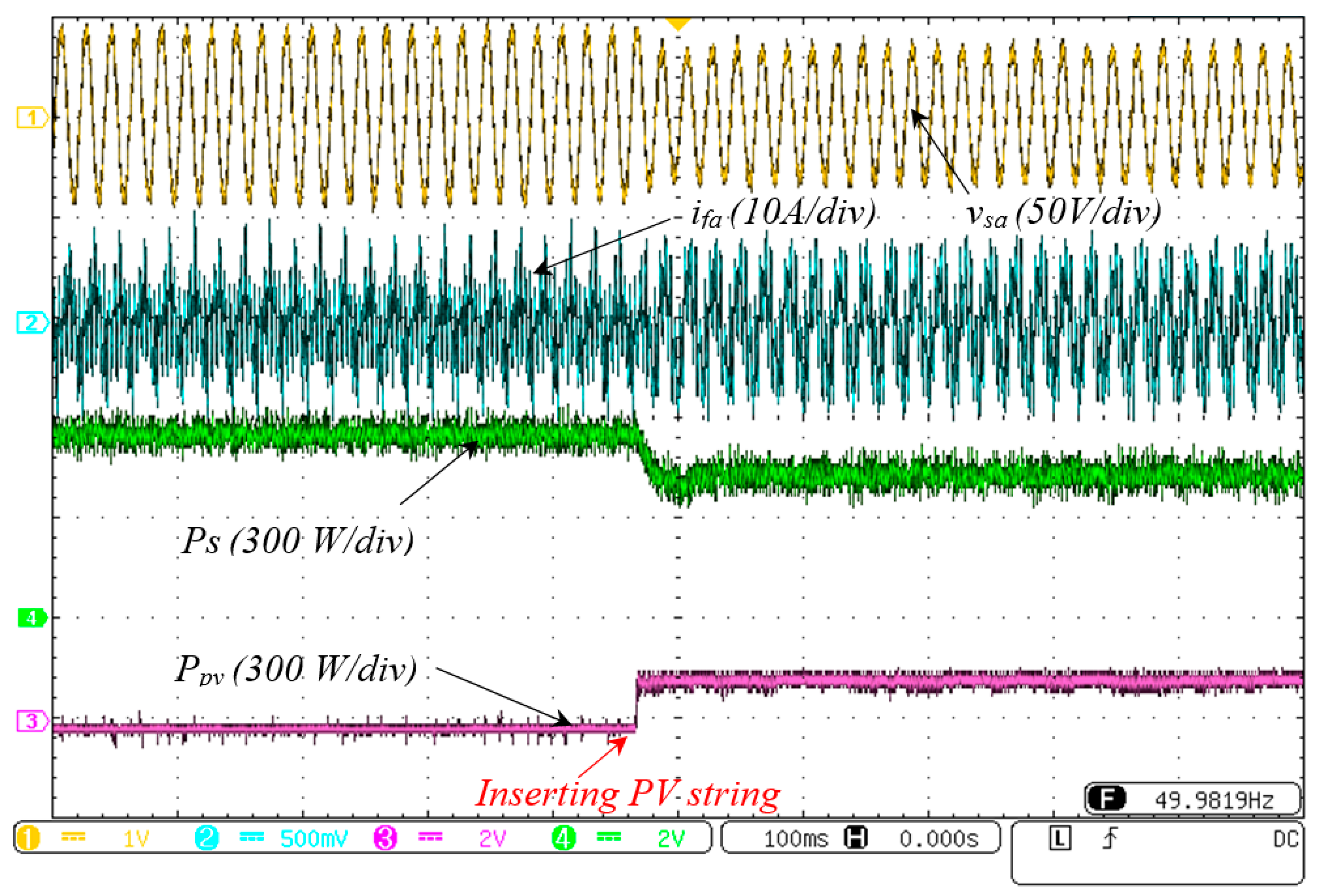This screenshot has width=1319, height=896.
Task: Click the 49.9819Hz frequency readout
Action: pyautogui.click(x=1214, y=801)
